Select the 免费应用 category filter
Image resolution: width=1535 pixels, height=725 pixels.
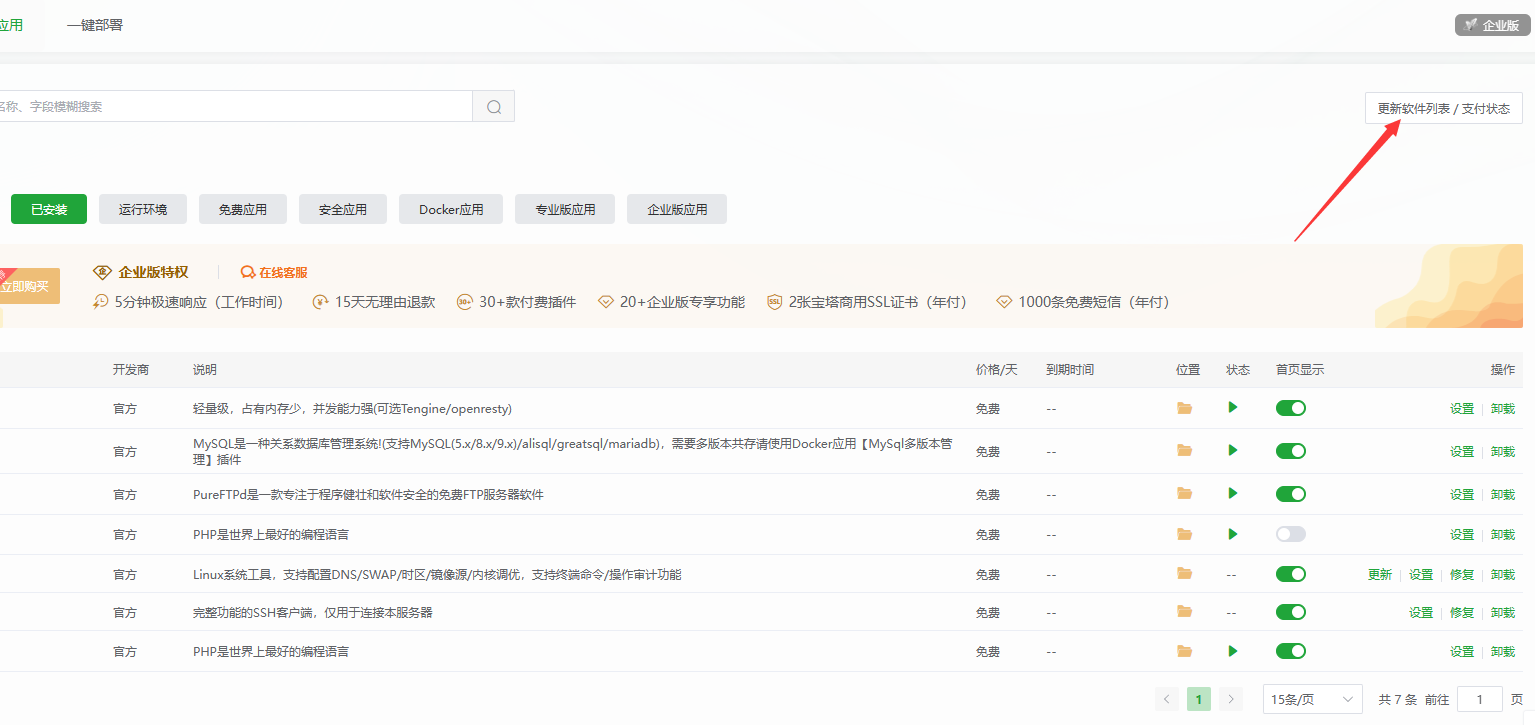tap(243, 209)
